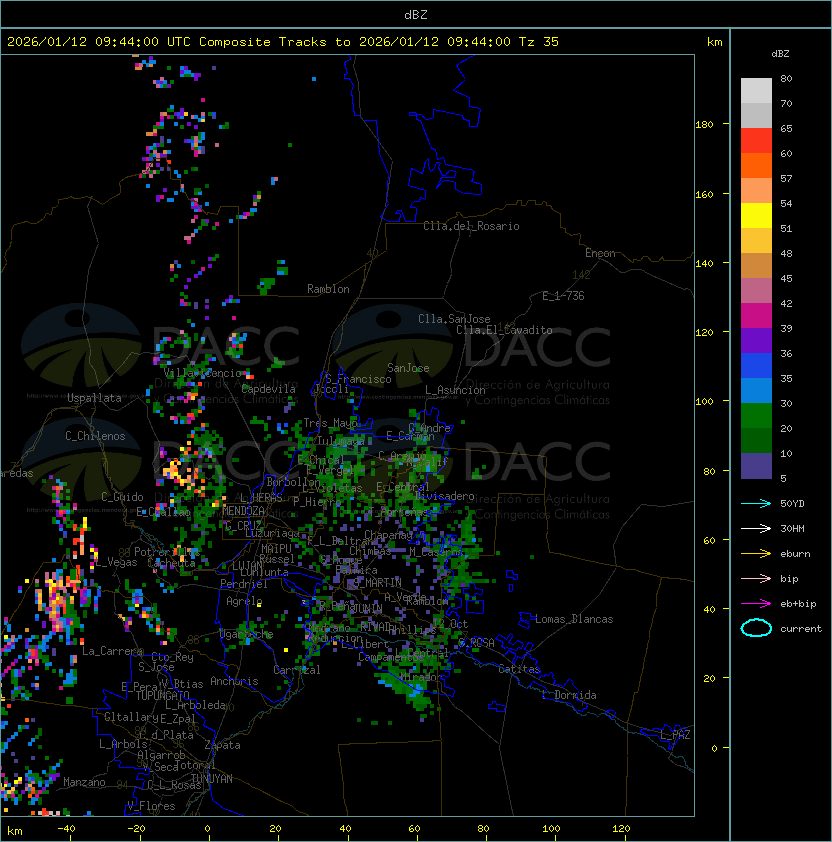Click the TUPUNGATO place label

pos(162,695)
